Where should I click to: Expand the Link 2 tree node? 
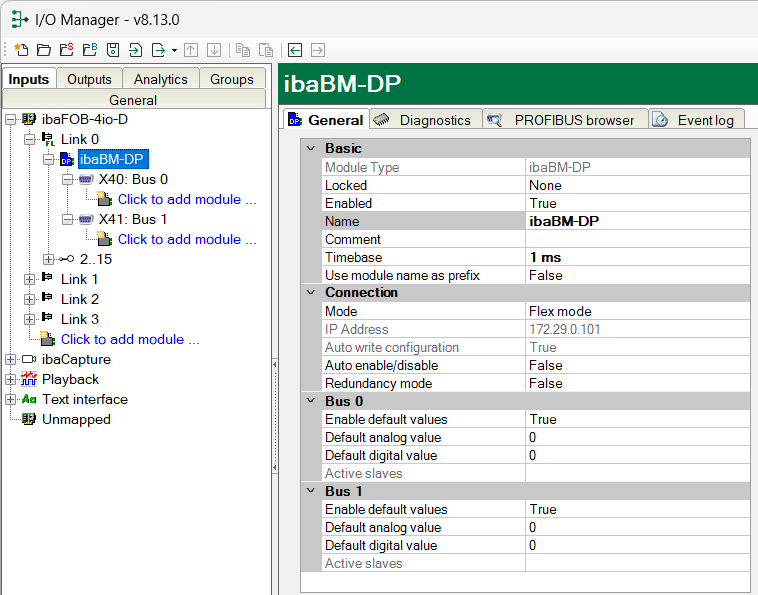(x=30, y=299)
